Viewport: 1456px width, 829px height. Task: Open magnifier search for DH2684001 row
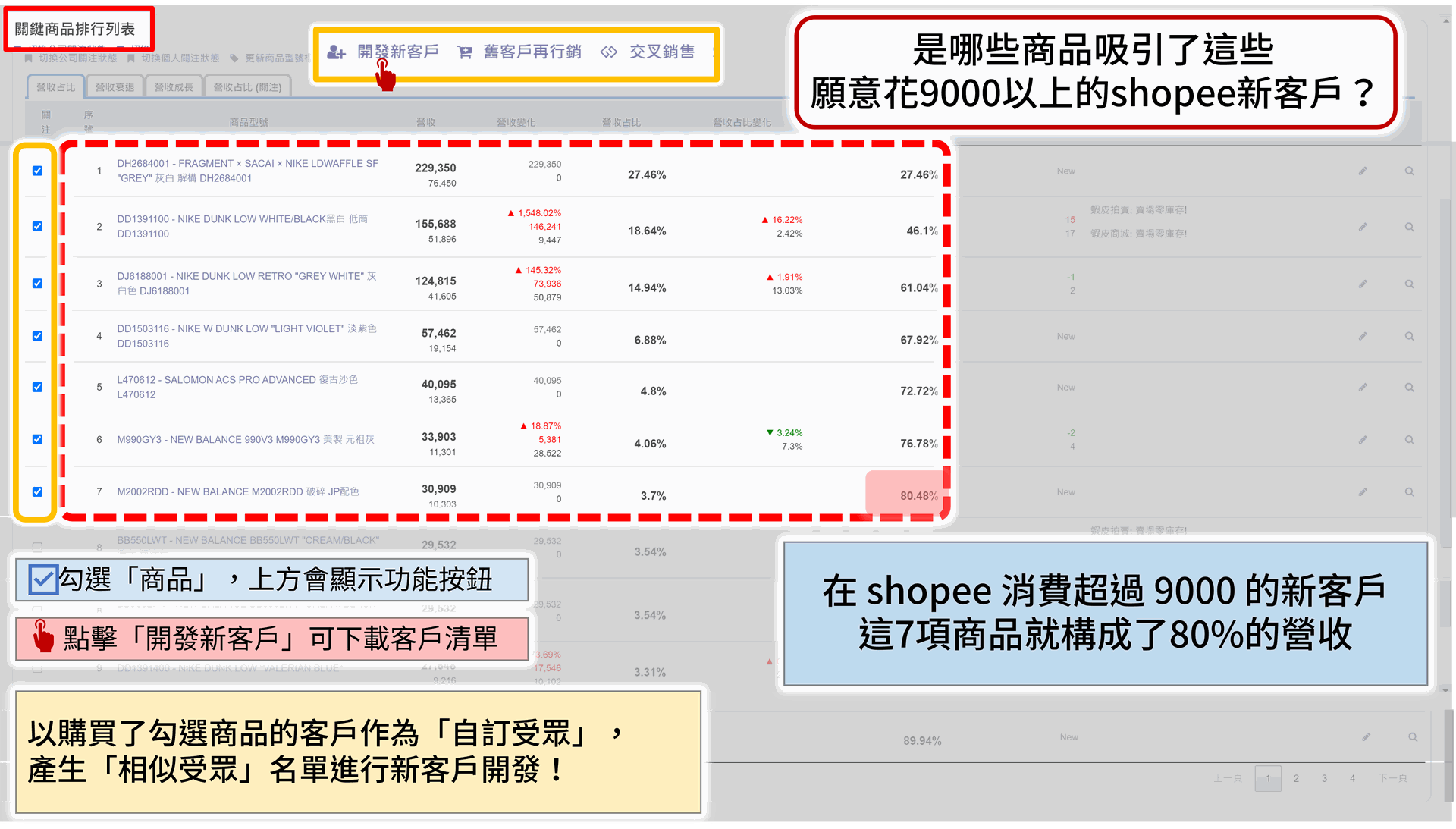pyautogui.click(x=1409, y=171)
